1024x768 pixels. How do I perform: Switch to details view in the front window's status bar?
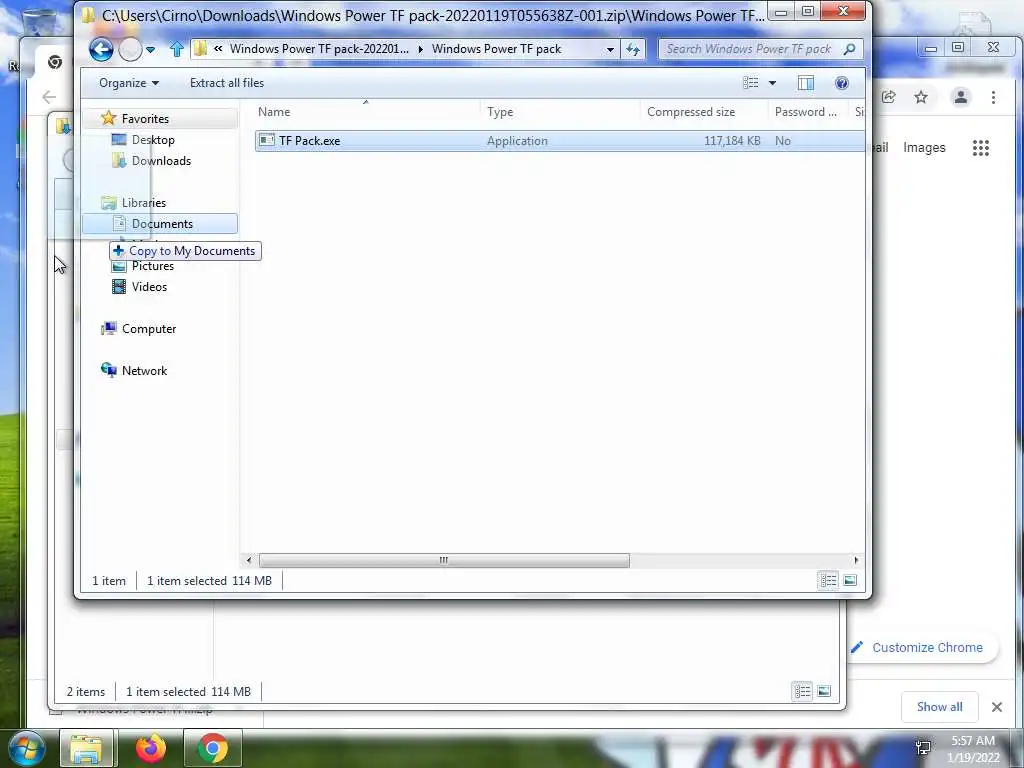pyautogui.click(x=828, y=580)
